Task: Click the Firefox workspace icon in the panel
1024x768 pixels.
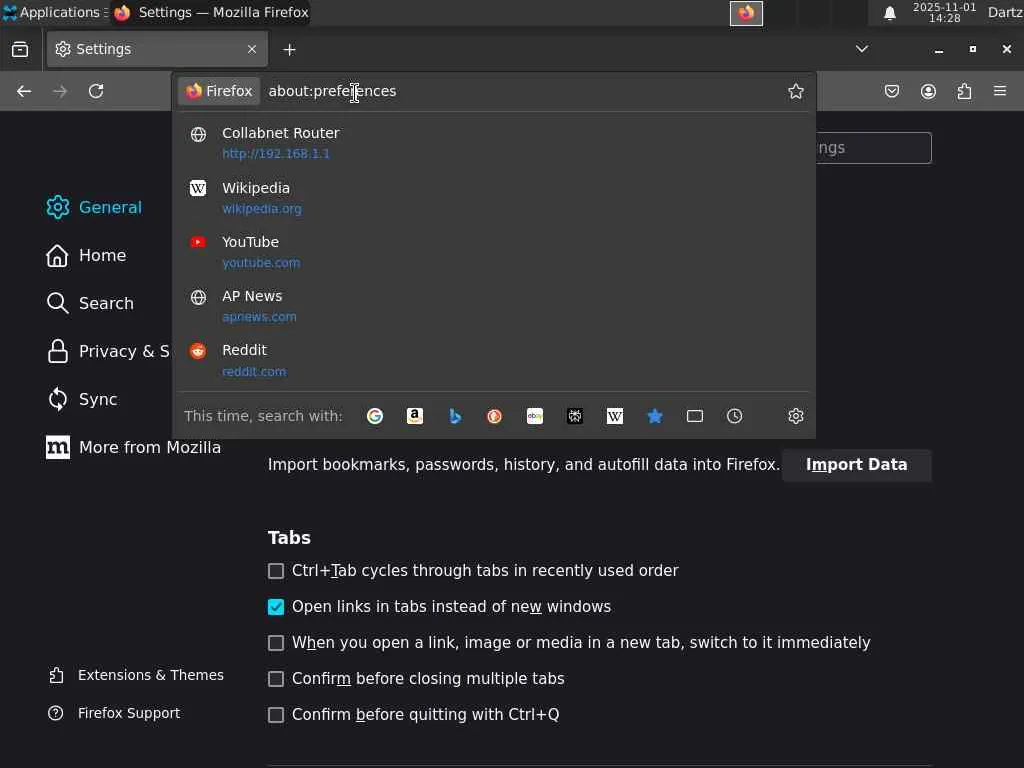Action: (746, 13)
